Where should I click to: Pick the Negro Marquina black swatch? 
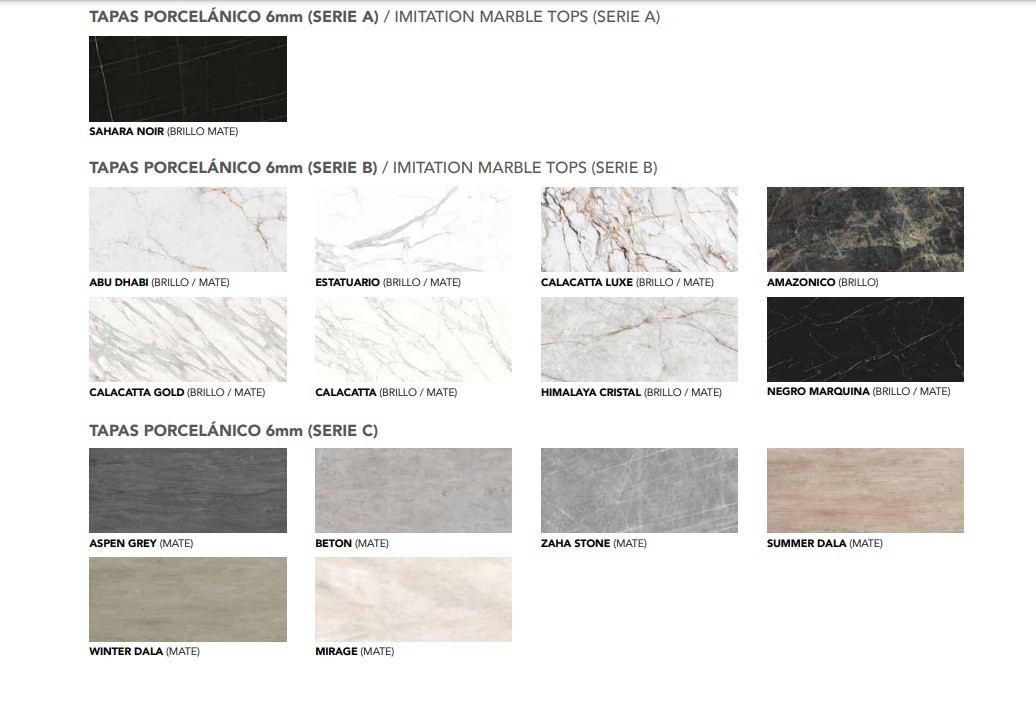tap(865, 339)
